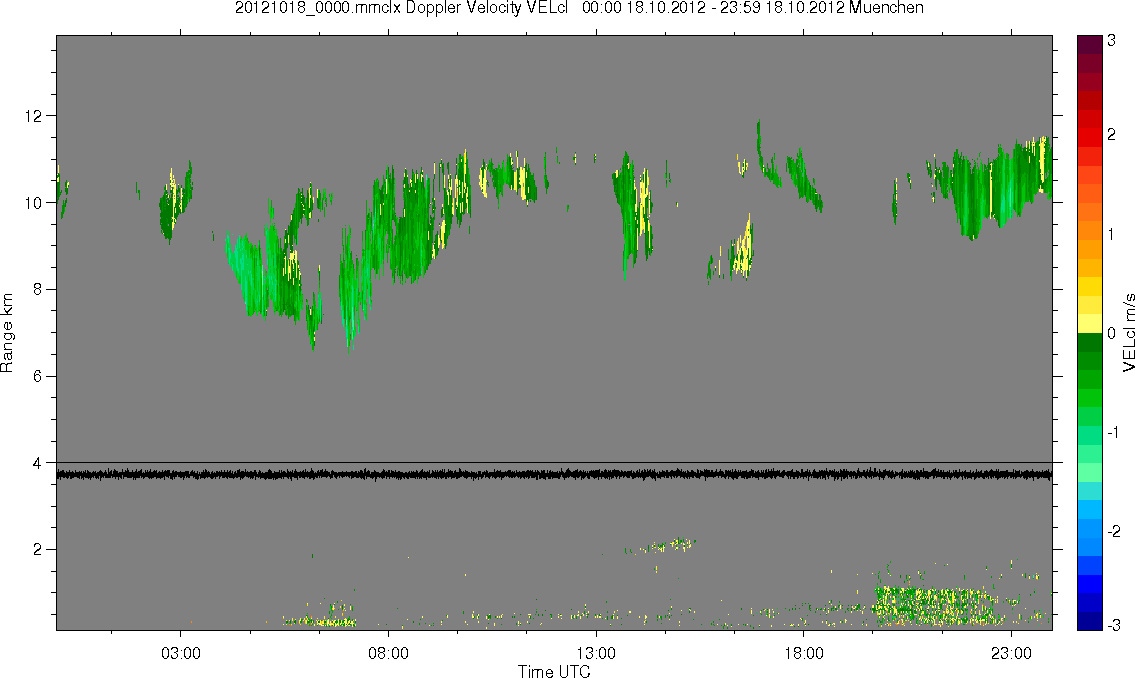Click the '13:00' time axis label
Screen dimensions: 1135x678
pyautogui.click(x=596, y=653)
